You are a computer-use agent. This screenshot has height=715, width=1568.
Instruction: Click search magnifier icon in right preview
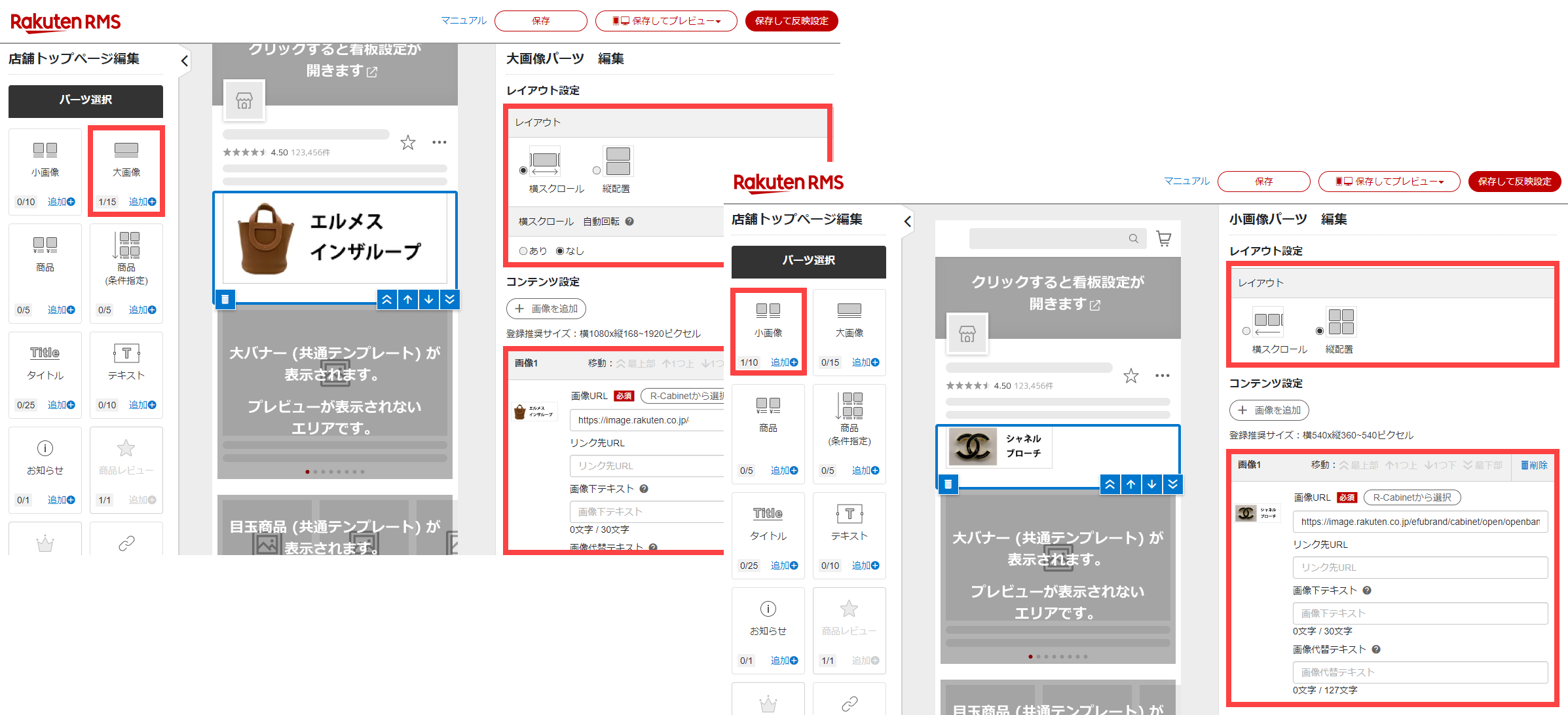coord(1134,239)
